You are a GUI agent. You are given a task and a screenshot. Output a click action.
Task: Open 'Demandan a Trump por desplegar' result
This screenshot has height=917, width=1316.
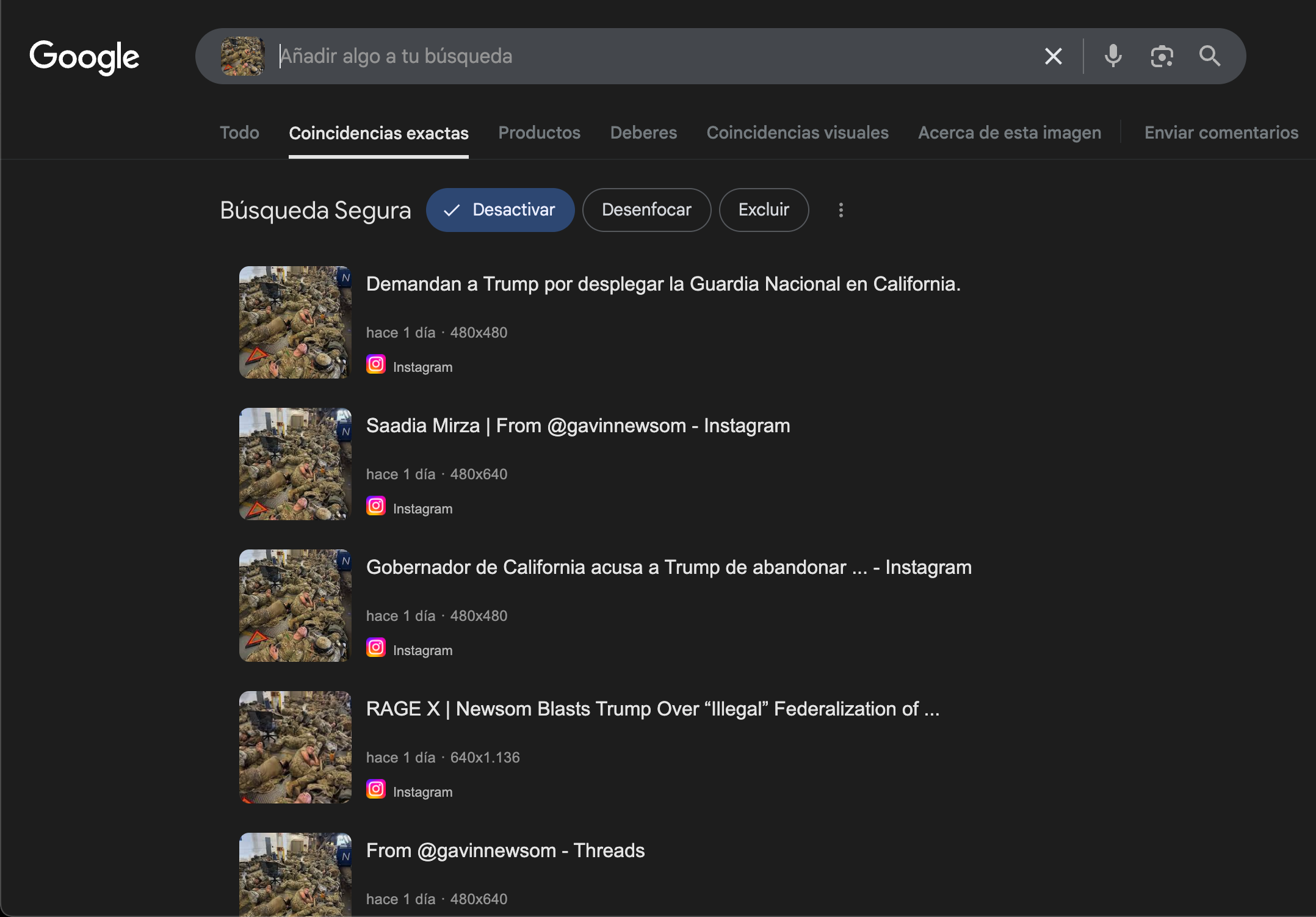663,284
